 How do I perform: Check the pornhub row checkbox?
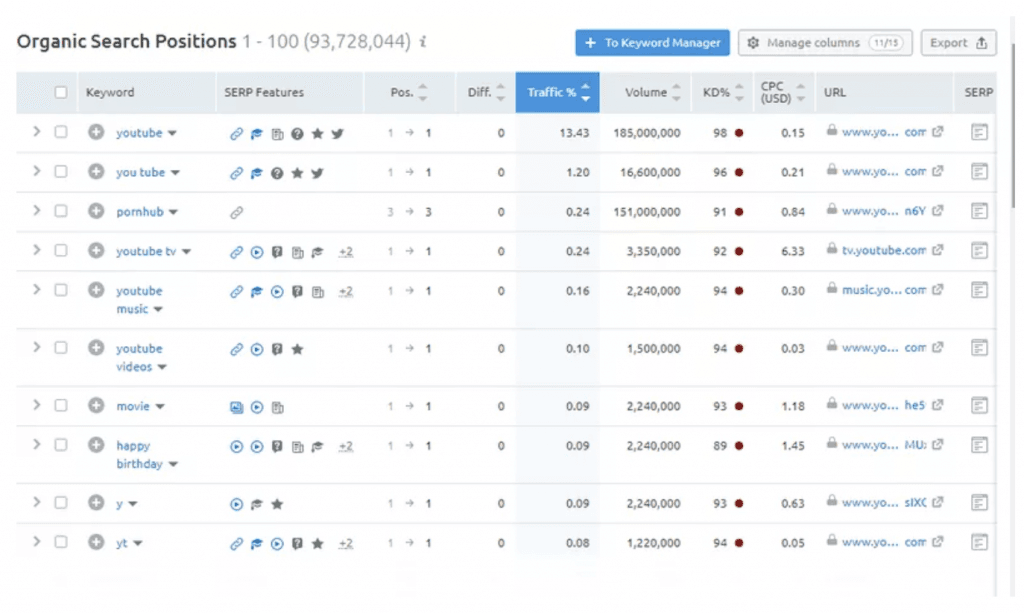point(61,211)
